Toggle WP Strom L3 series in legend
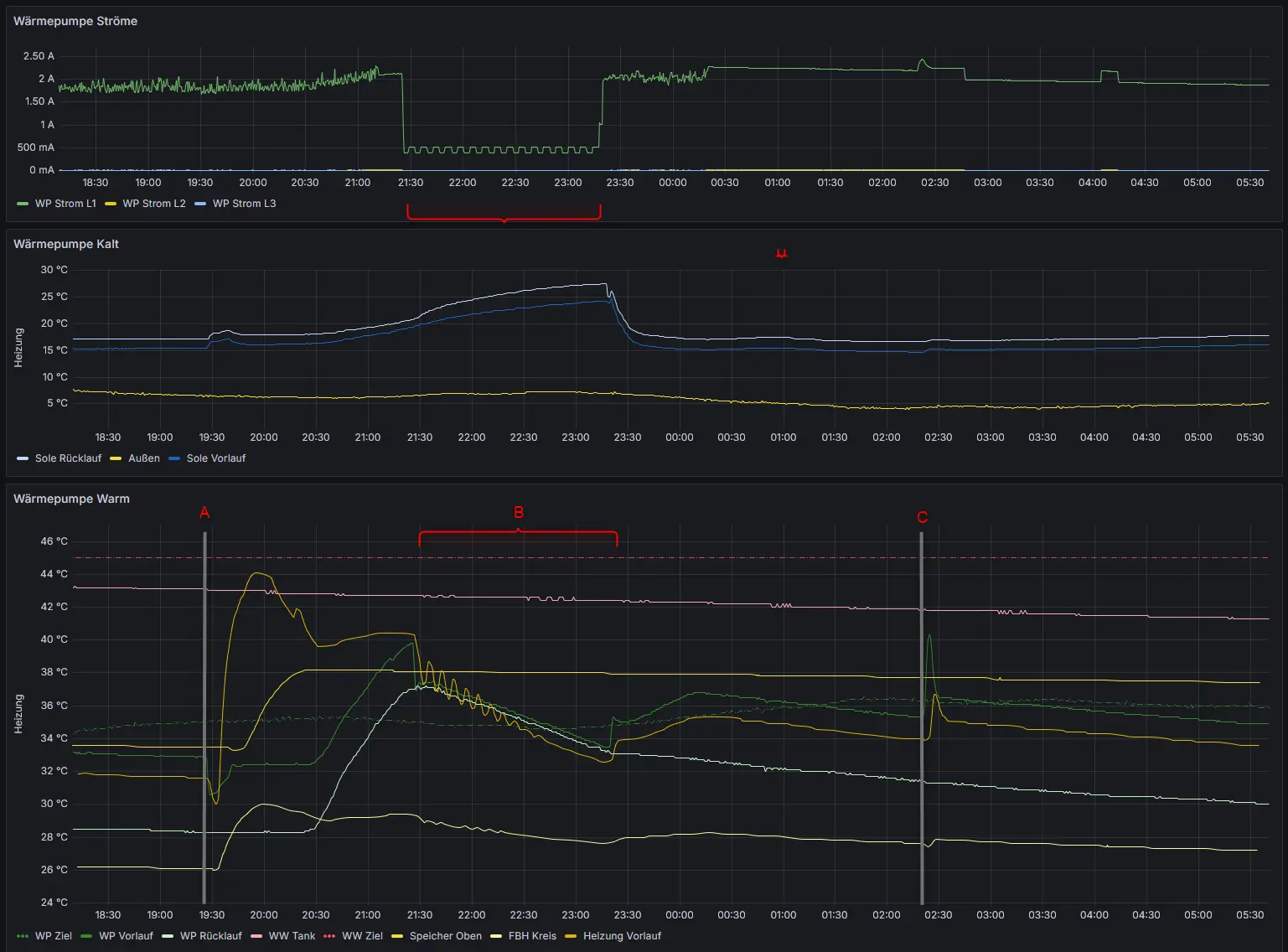Image resolution: width=1288 pixels, height=952 pixels. coord(244,204)
